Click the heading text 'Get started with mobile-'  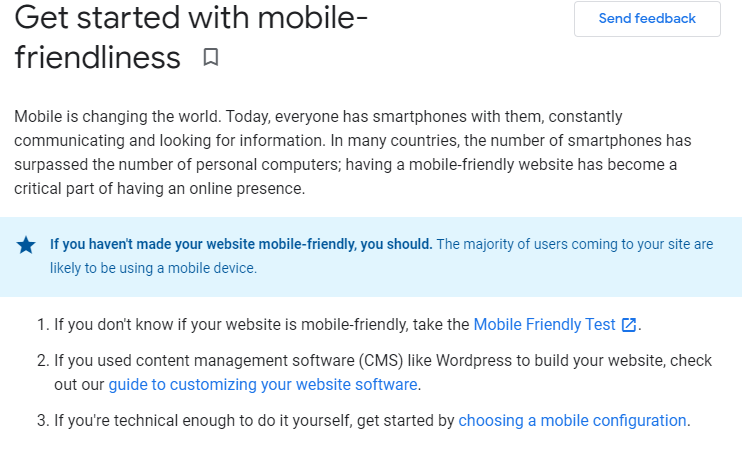click(191, 18)
